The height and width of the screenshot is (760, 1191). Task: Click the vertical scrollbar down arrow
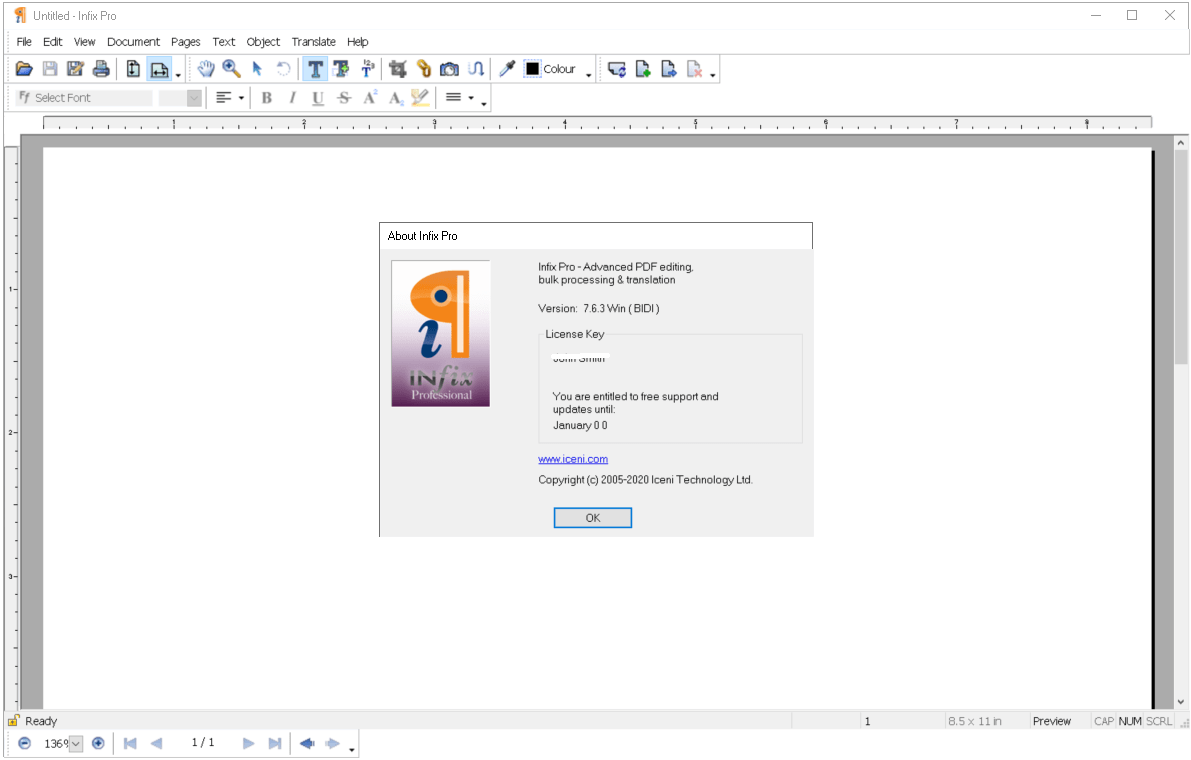tap(1180, 702)
